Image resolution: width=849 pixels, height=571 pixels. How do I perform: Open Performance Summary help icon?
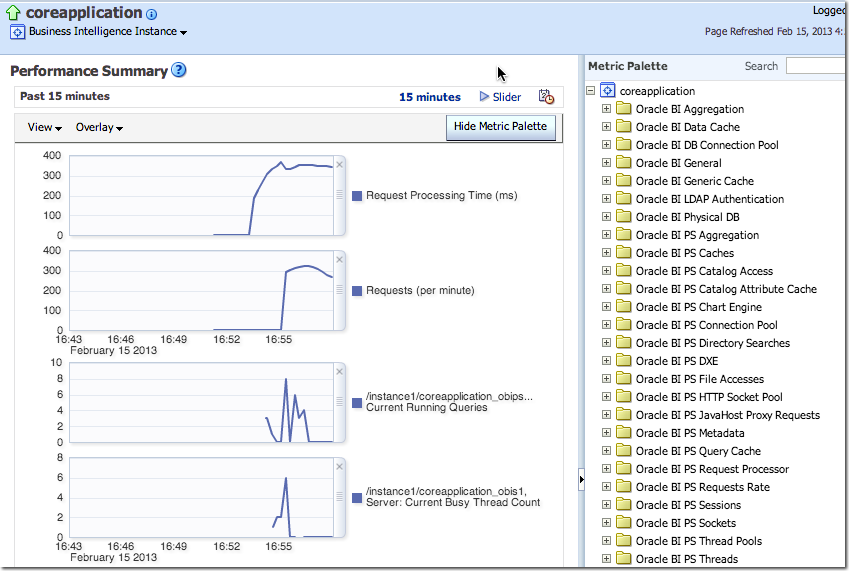(179, 70)
